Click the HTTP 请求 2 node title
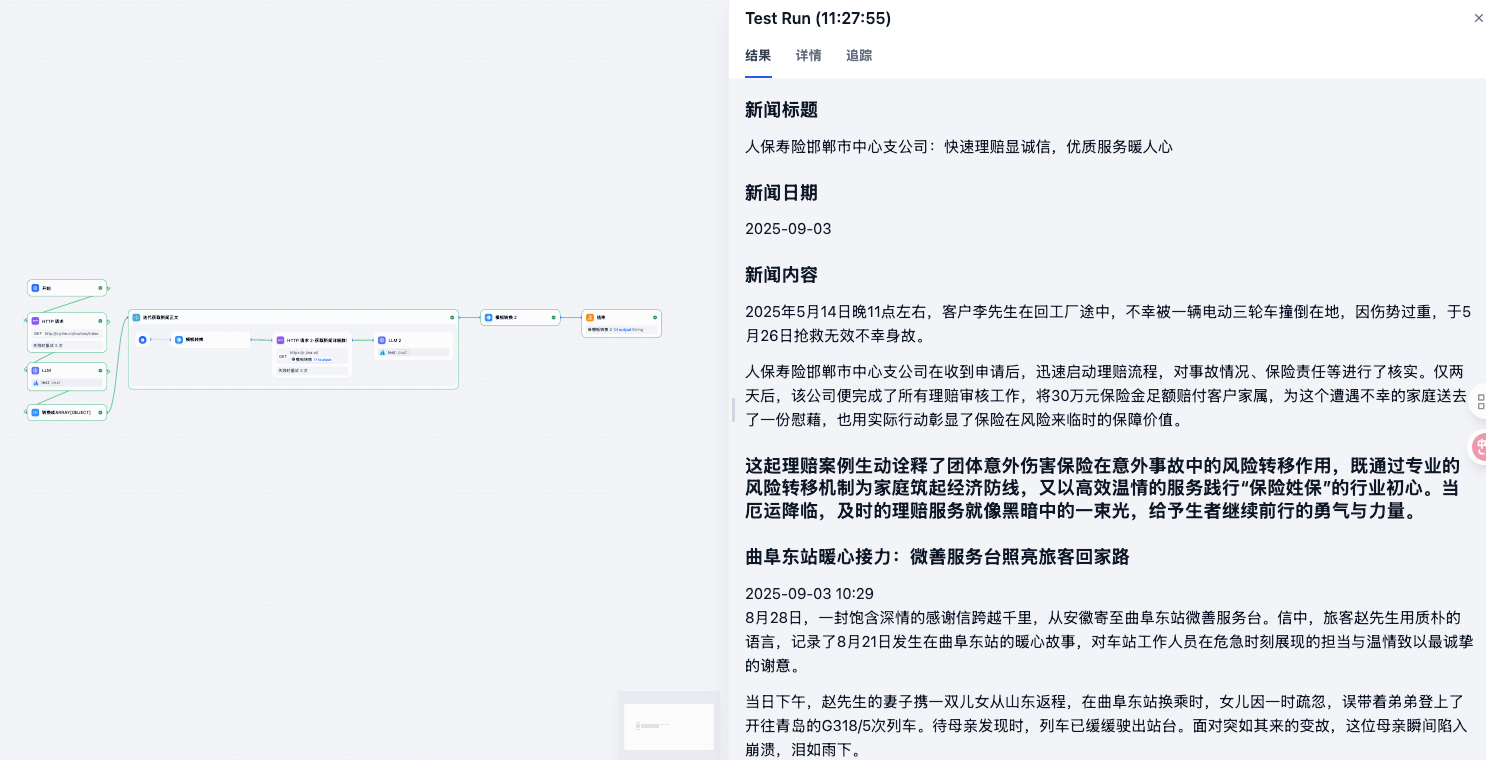The image size is (1486, 760). (x=317, y=340)
